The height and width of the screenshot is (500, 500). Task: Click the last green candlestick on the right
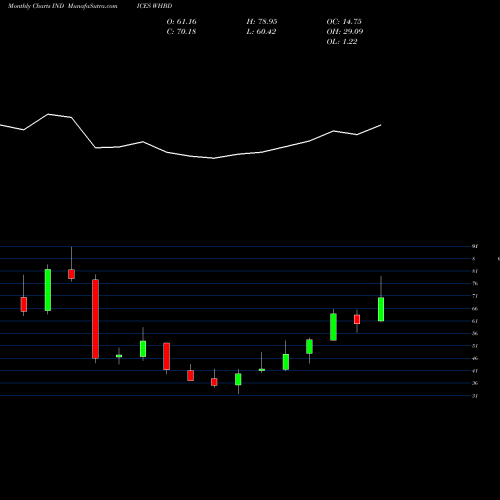pos(381,309)
